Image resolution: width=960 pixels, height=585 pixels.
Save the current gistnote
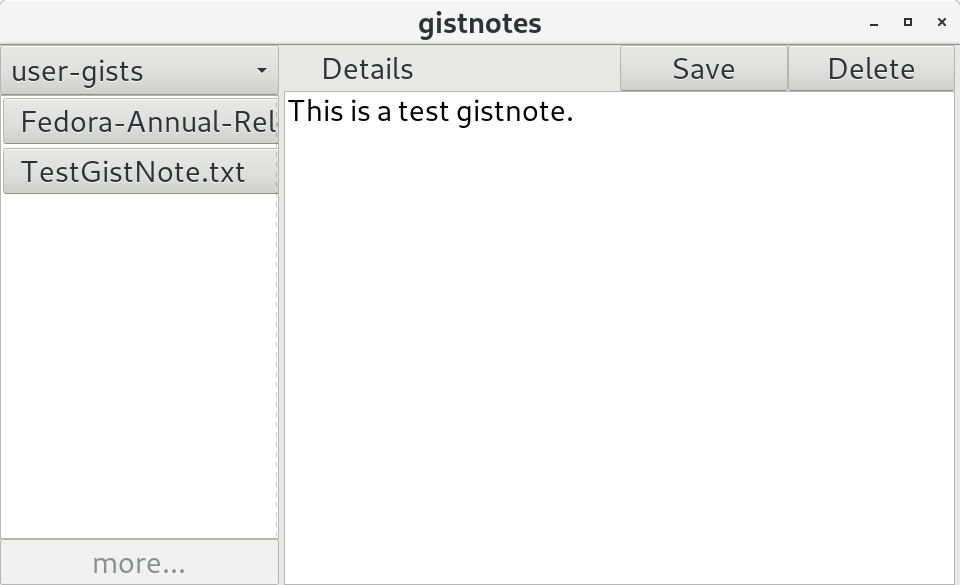point(704,68)
